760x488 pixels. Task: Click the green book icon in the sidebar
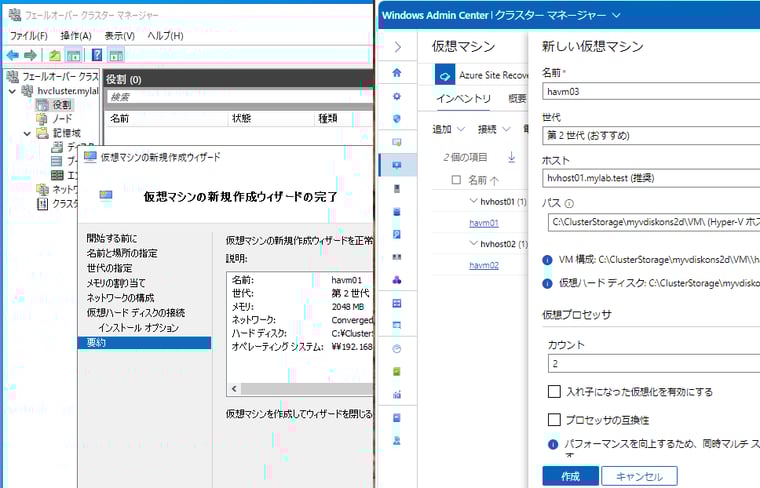pyautogui.click(x=397, y=372)
